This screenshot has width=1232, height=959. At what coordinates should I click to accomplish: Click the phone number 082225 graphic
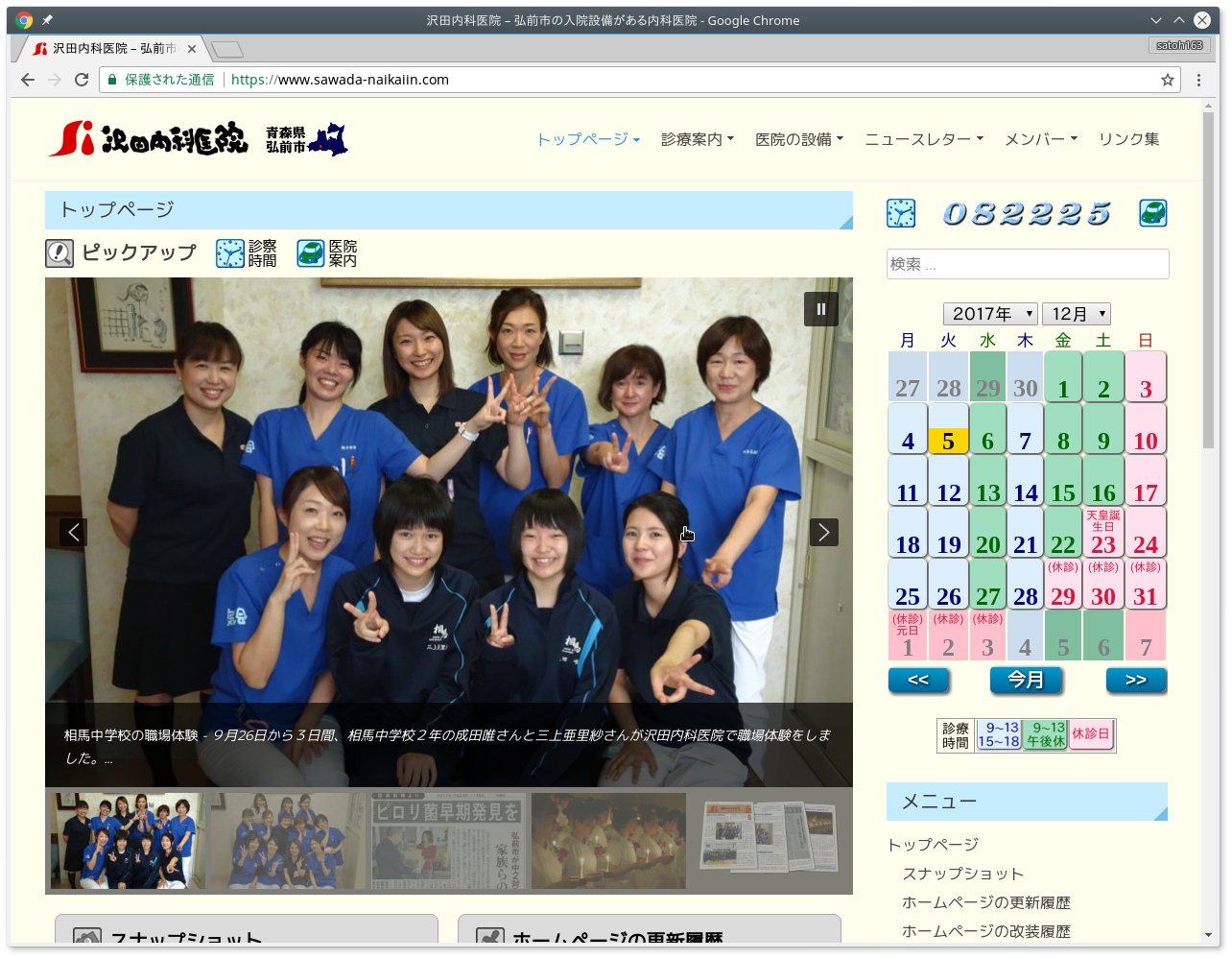point(1027,213)
